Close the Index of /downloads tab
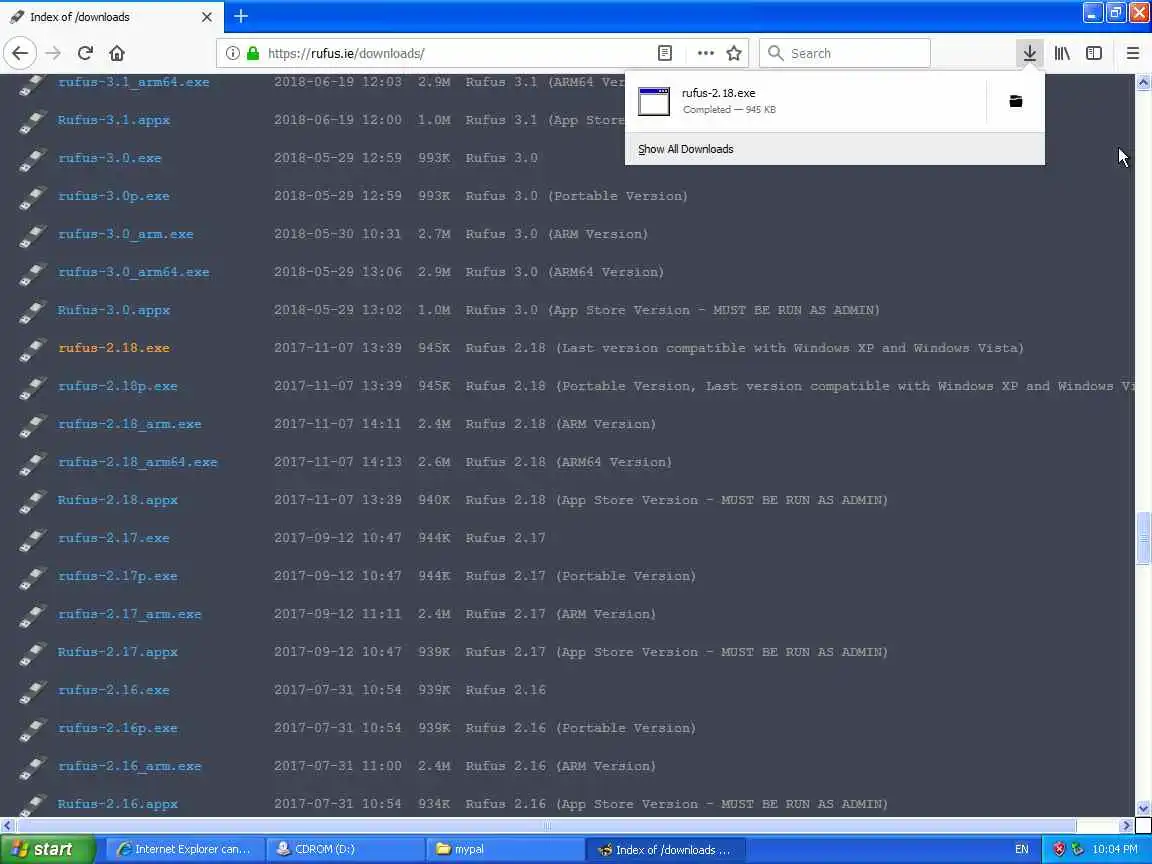 [207, 16]
